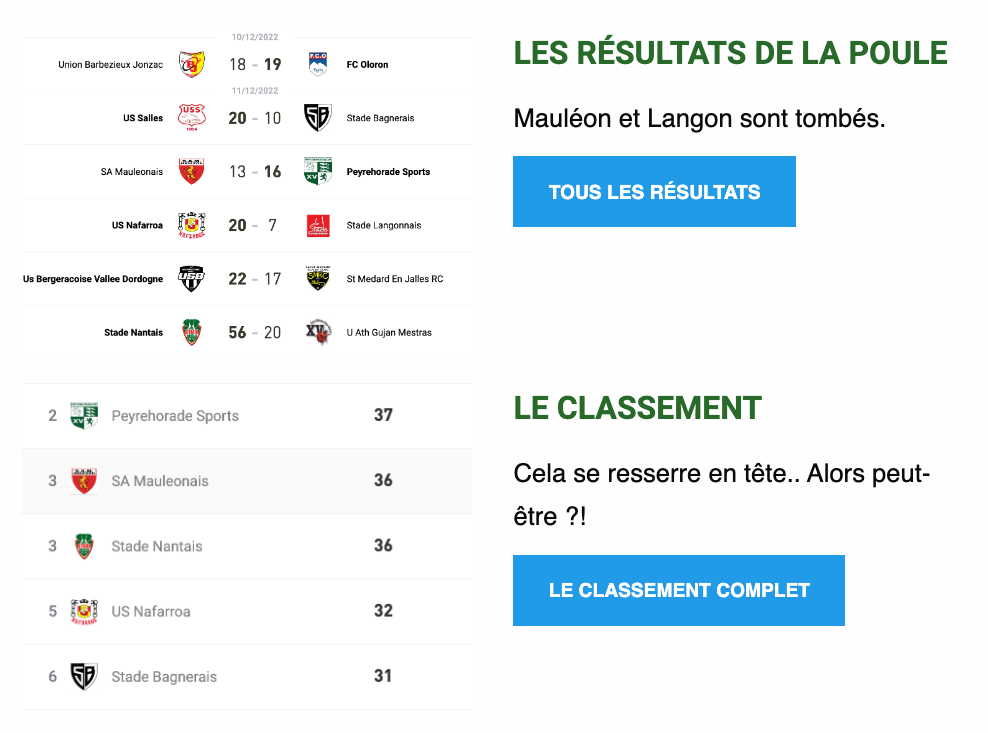Click the Us Bergeracoise USB shield logo

click(192, 279)
